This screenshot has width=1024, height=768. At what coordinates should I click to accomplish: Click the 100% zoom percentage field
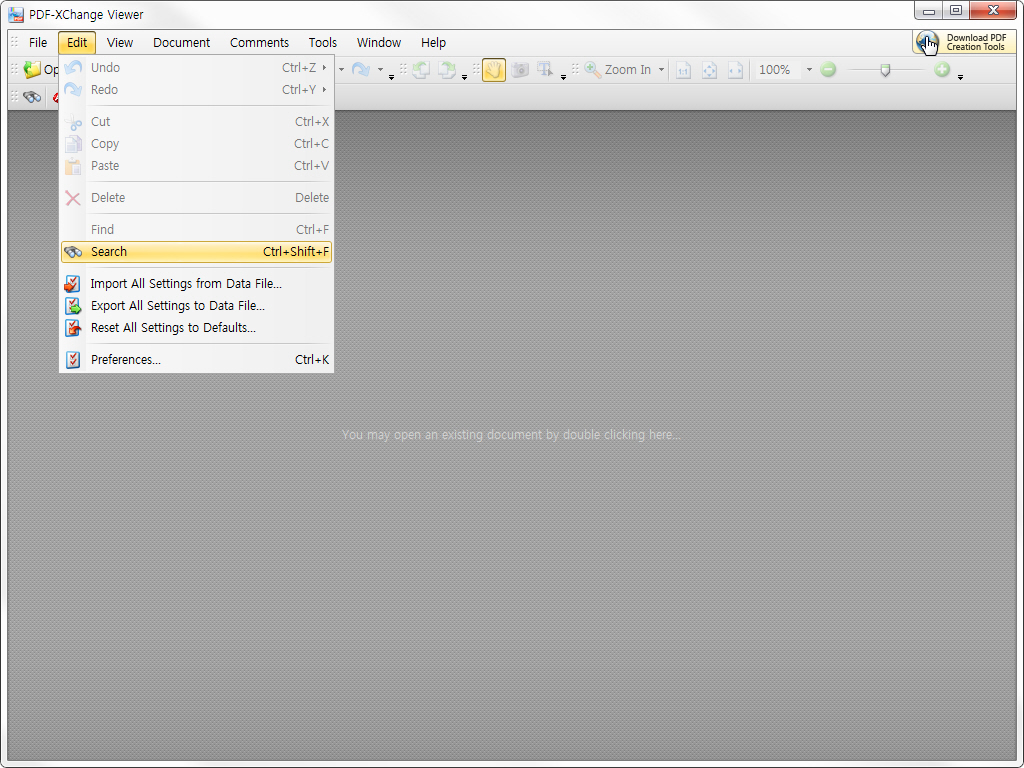(x=776, y=70)
